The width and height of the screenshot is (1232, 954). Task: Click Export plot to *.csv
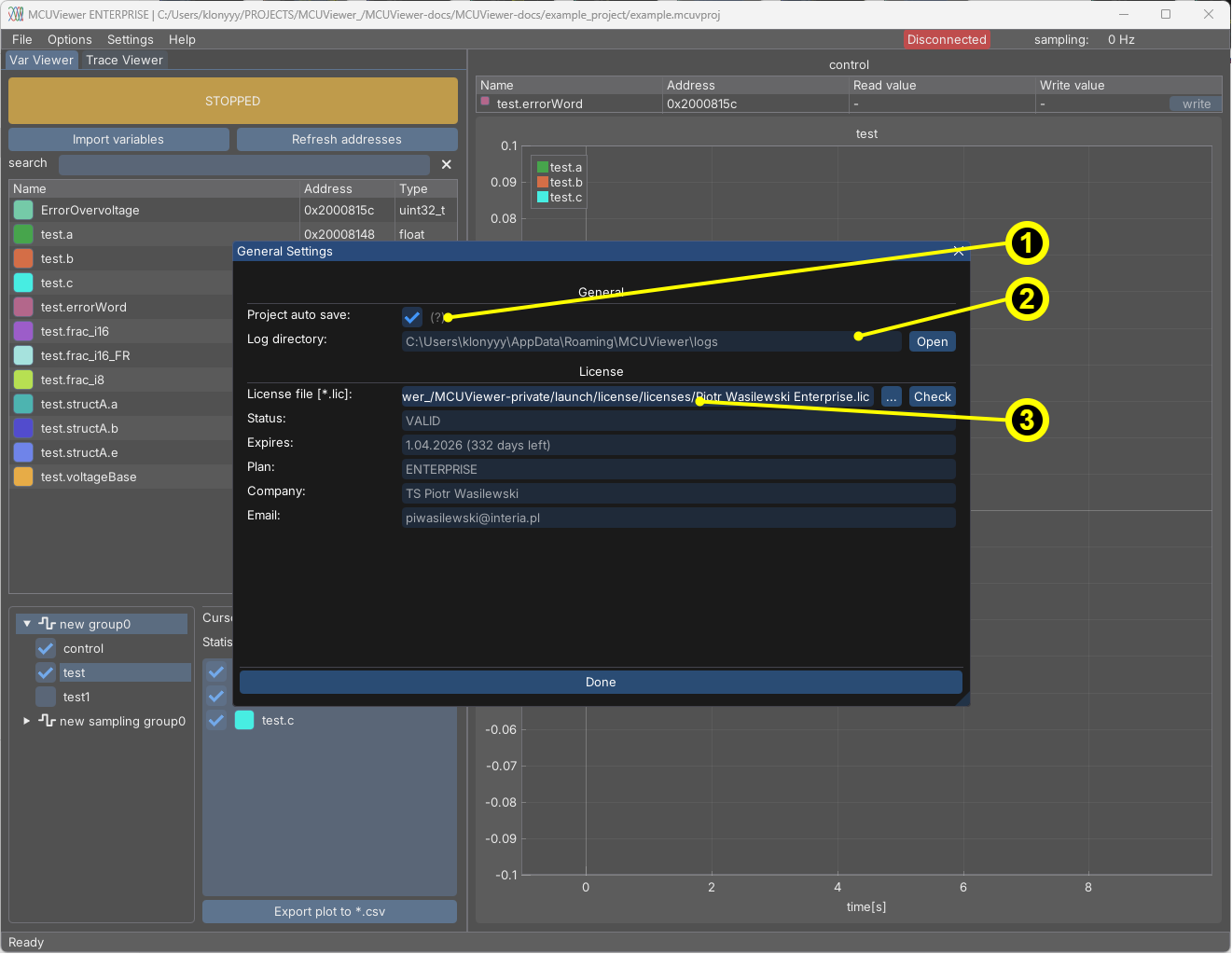coord(329,911)
